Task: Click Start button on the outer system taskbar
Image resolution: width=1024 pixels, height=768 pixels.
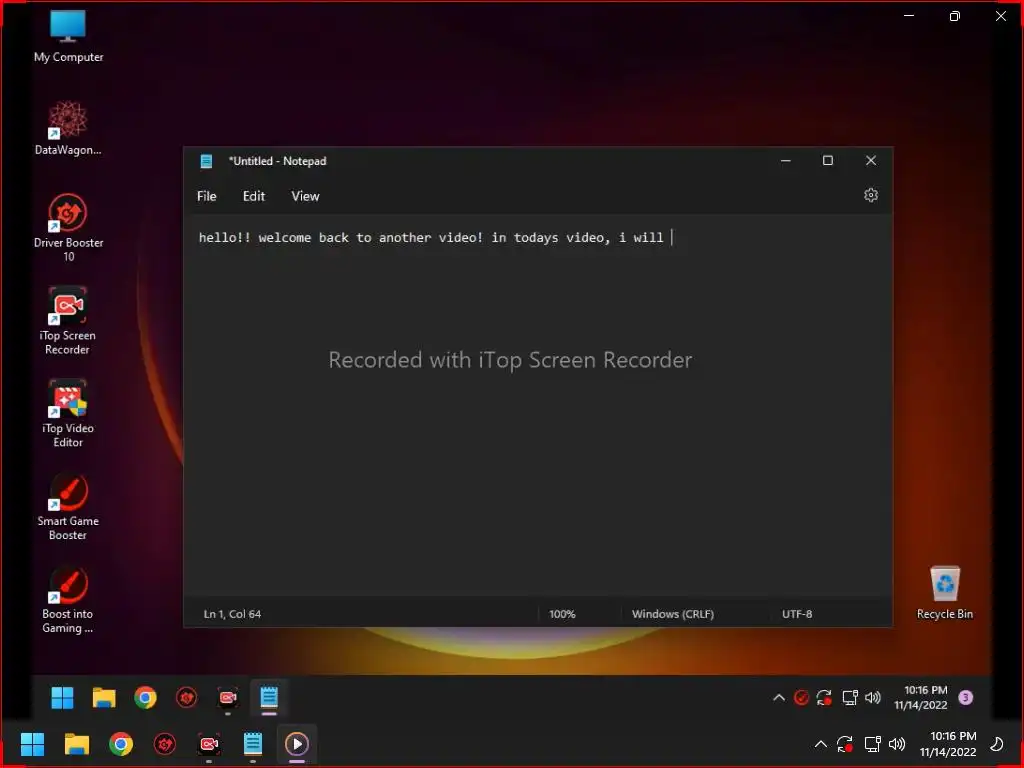Action: coord(33,744)
